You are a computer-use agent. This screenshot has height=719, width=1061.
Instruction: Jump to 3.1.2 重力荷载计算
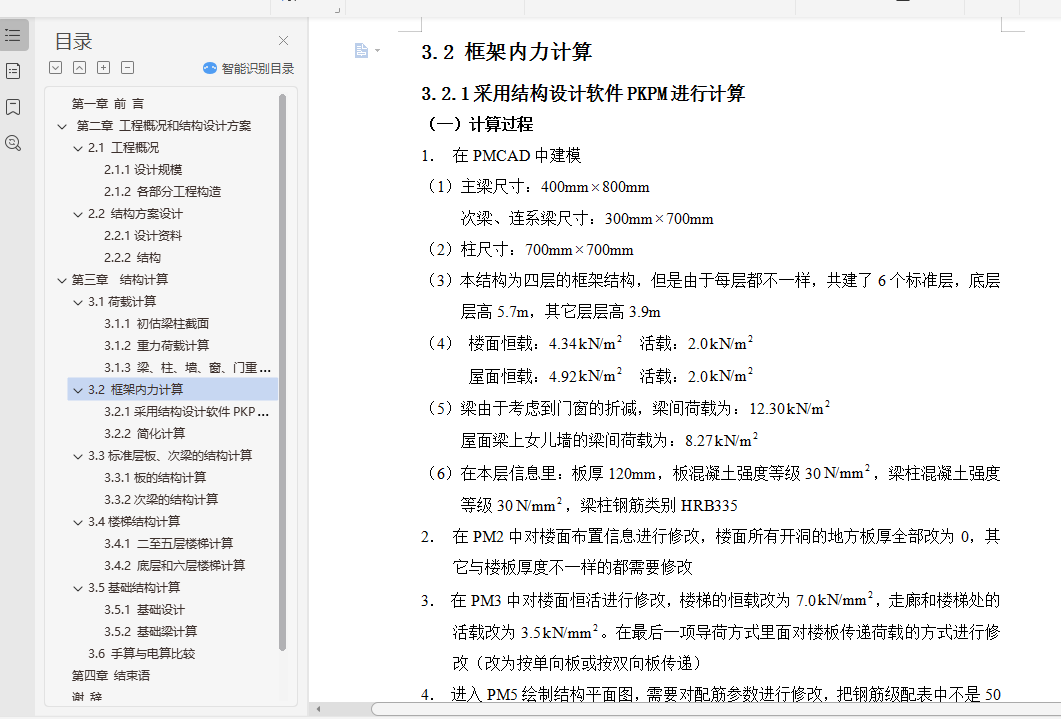[156, 346]
